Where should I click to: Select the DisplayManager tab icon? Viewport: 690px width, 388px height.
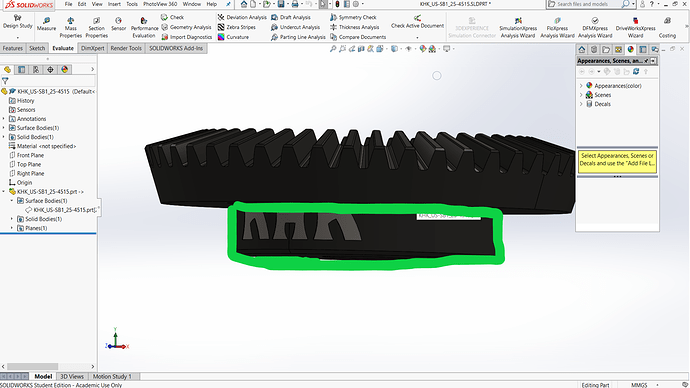point(65,70)
